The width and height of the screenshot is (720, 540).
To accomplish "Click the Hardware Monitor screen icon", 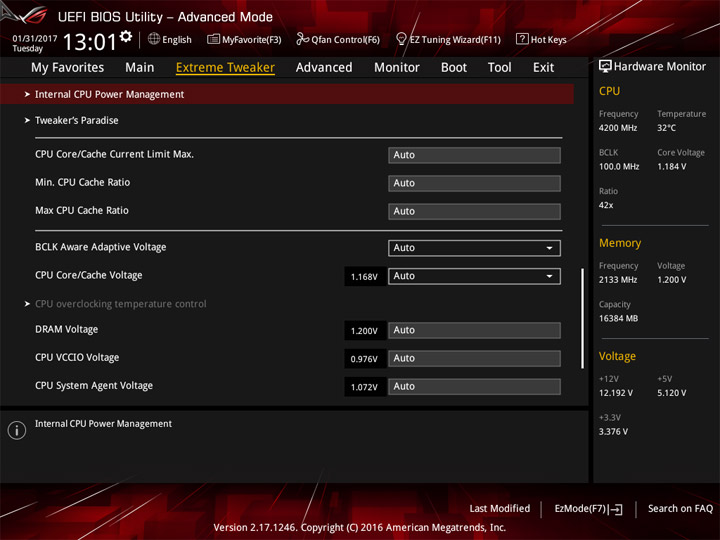I will pyautogui.click(x=605, y=67).
